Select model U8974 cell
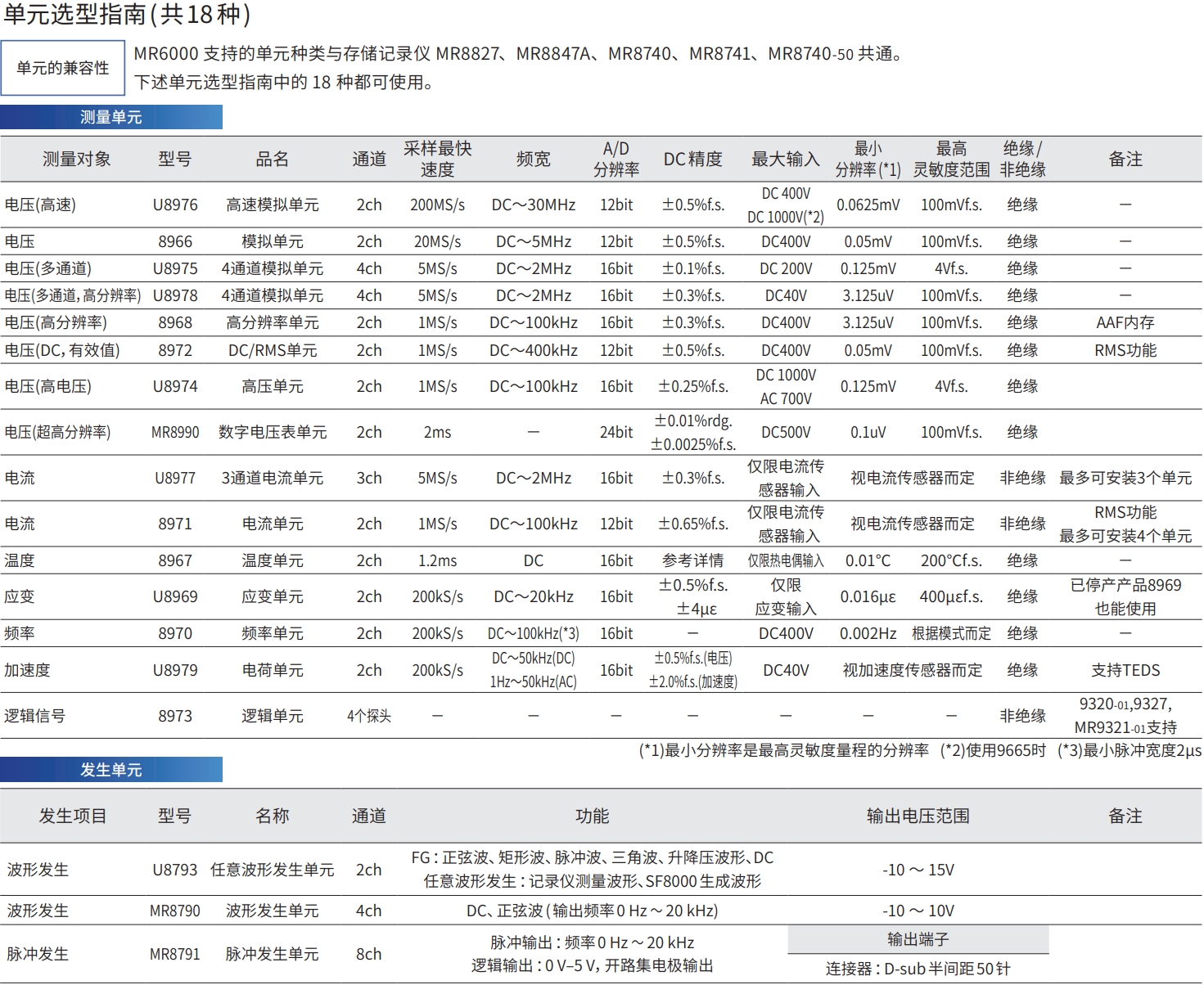Image resolution: width=1204 pixels, height=985 pixels. click(x=175, y=387)
